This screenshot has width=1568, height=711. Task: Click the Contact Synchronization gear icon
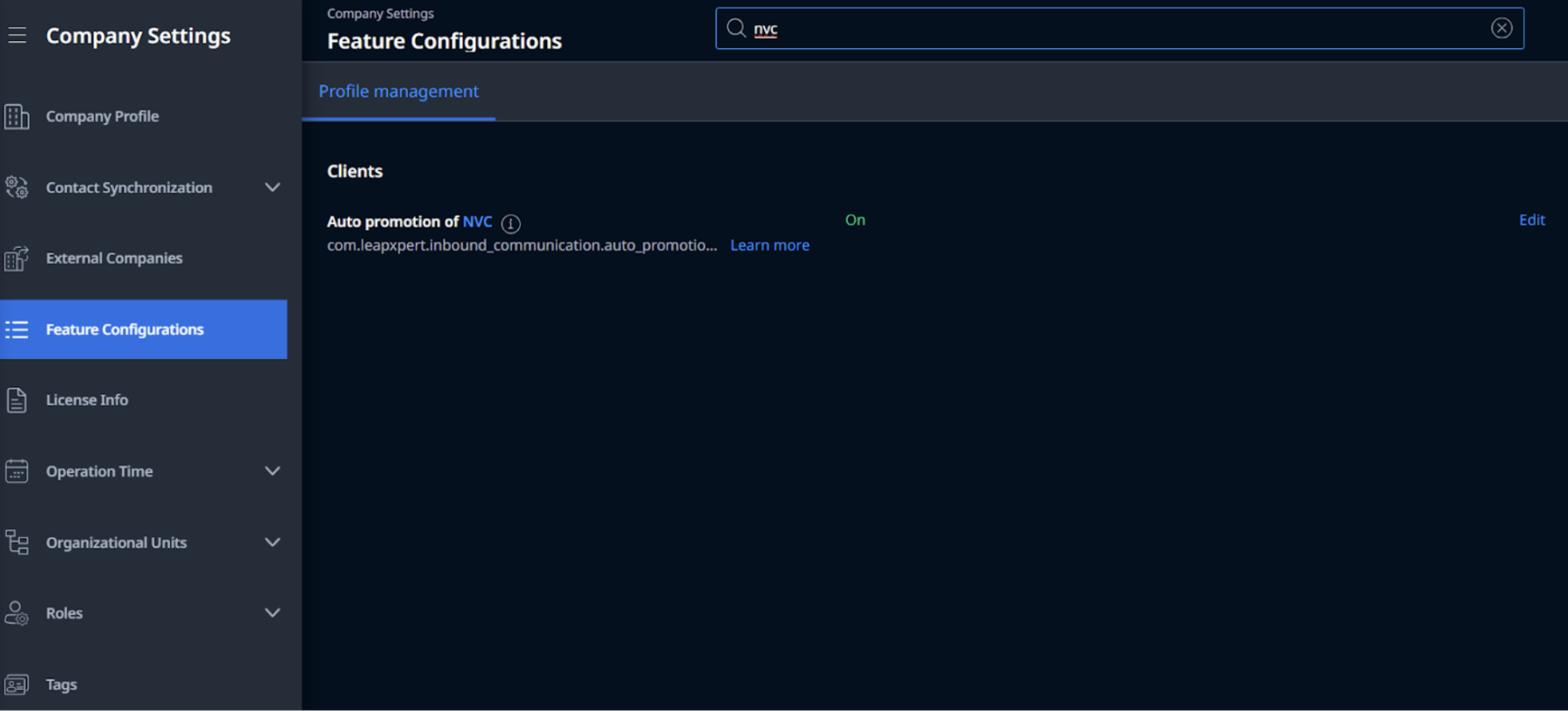(x=16, y=187)
